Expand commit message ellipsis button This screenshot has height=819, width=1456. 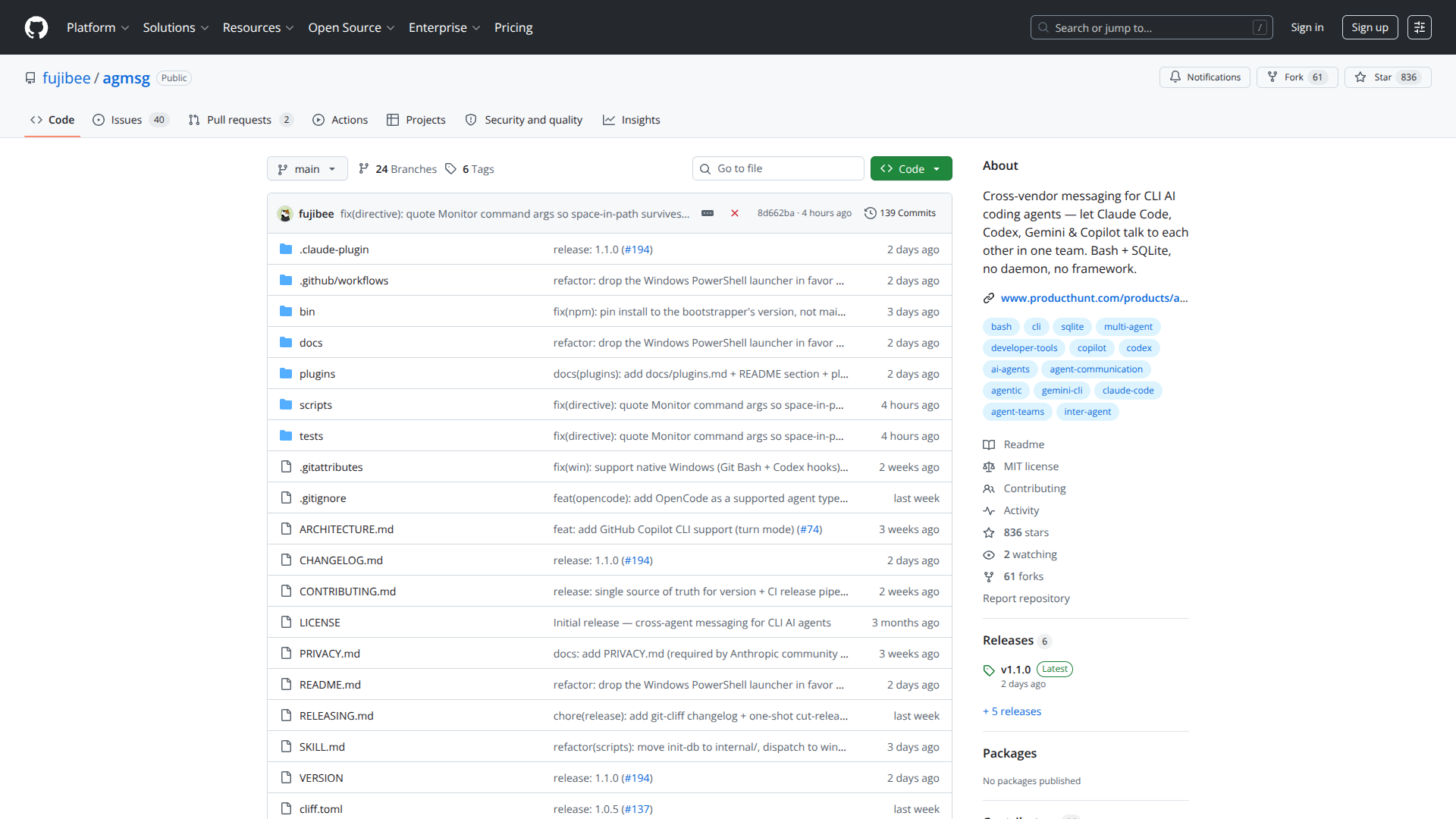pyautogui.click(x=707, y=213)
